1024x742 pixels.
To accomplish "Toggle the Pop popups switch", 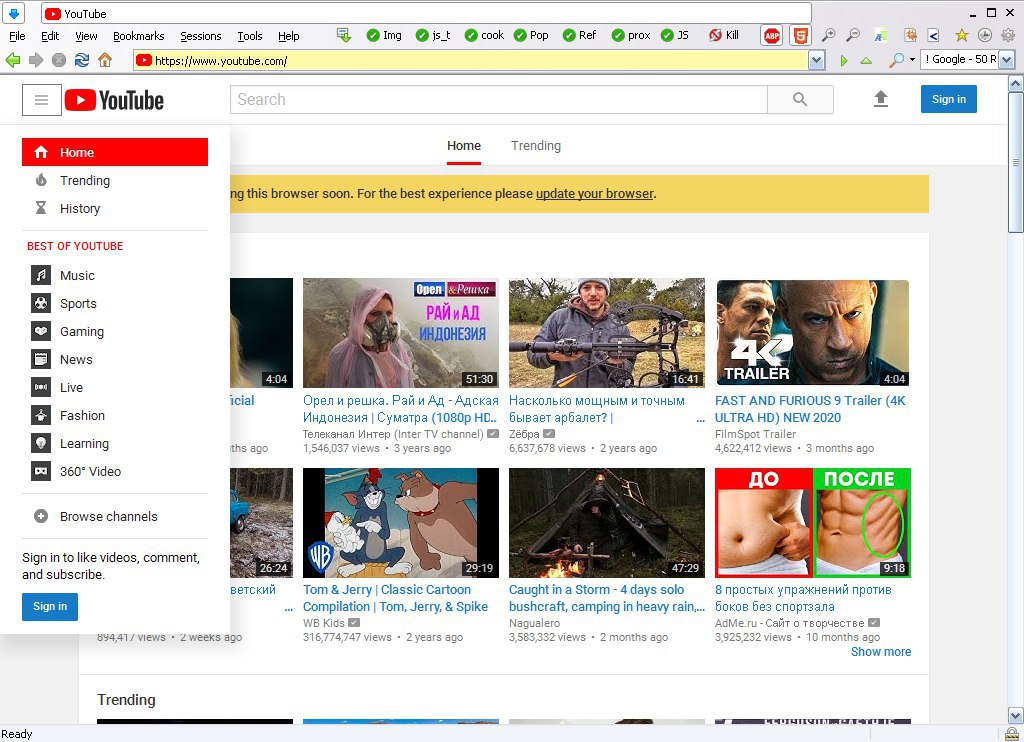I will (531, 35).
